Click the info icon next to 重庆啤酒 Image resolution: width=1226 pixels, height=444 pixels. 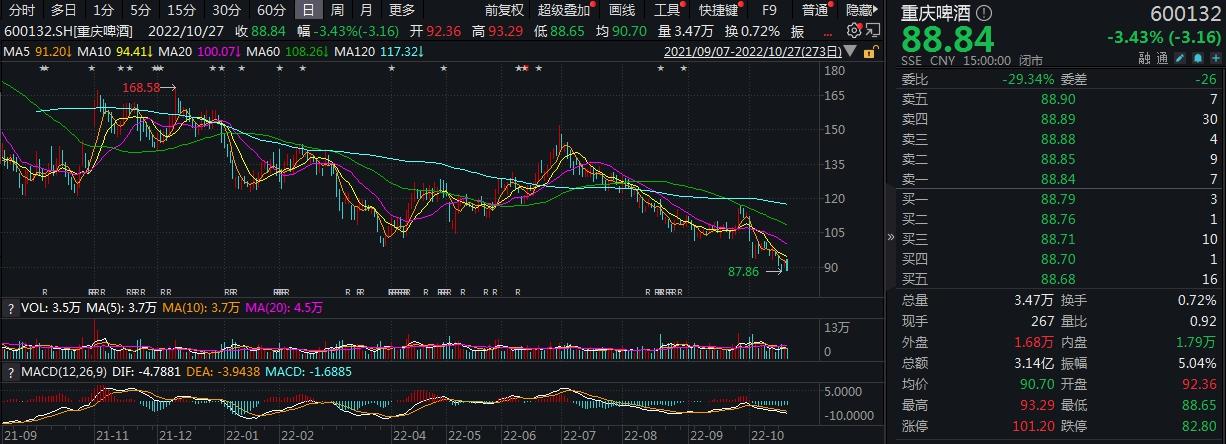click(984, 13)
